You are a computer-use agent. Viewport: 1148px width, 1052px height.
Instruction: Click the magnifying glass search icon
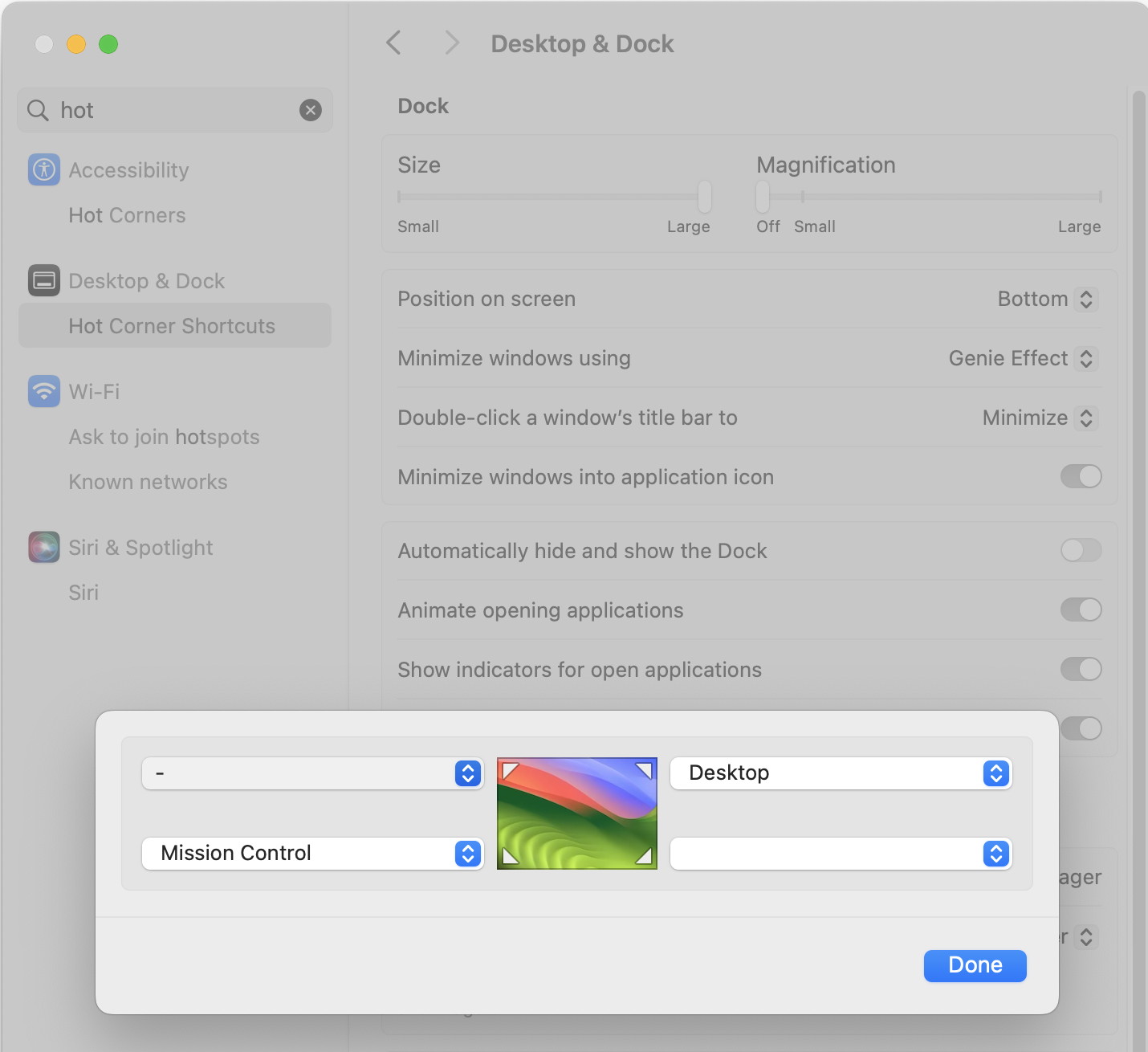[38, 110]
